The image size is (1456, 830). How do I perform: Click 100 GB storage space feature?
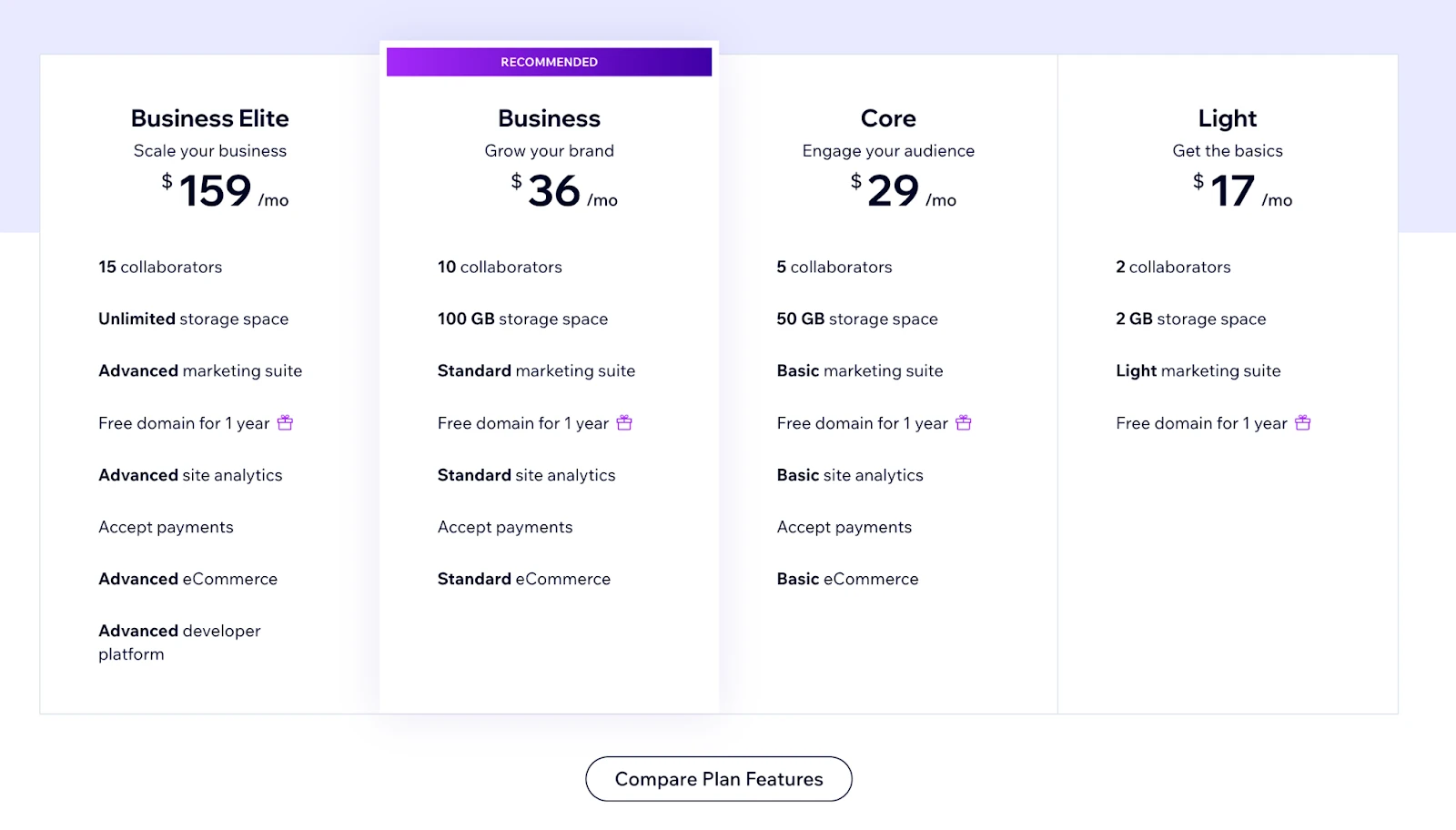point(522,319)
